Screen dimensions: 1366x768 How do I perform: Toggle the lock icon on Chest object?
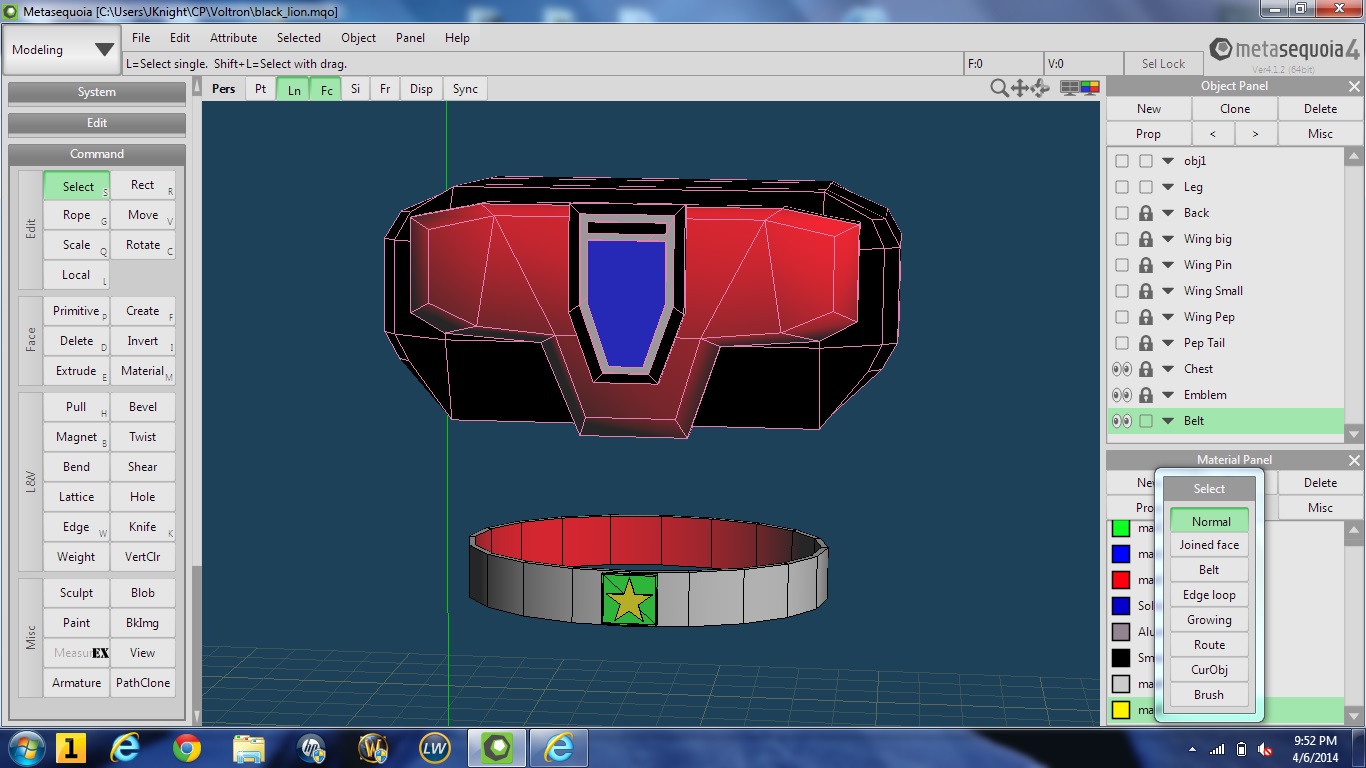[1146, 369]
